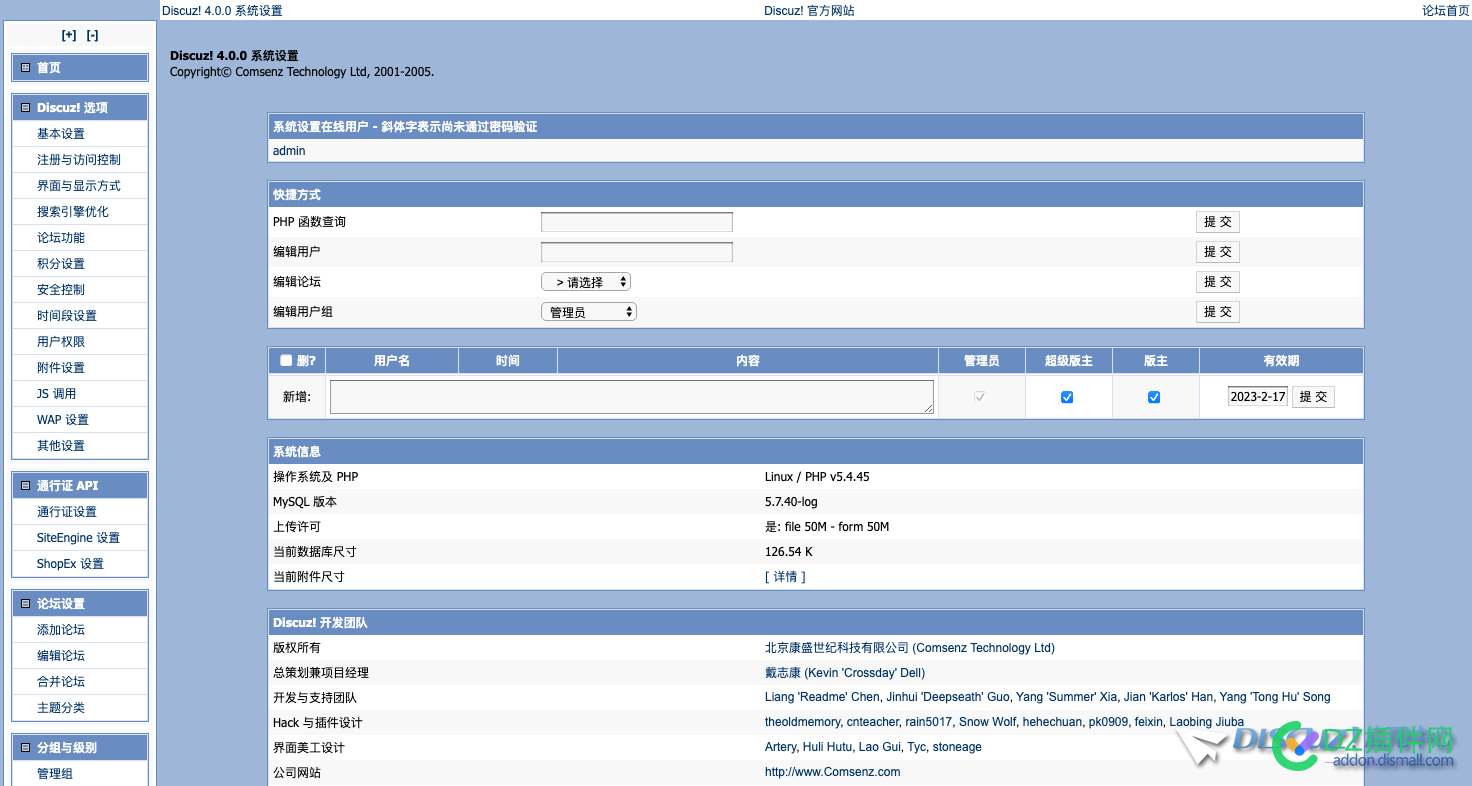Image resolution: width=1472 pixels, height=786 pixels.
Task: Collapse the 论坛设置 section icon
Action: [x=26, y=604]
